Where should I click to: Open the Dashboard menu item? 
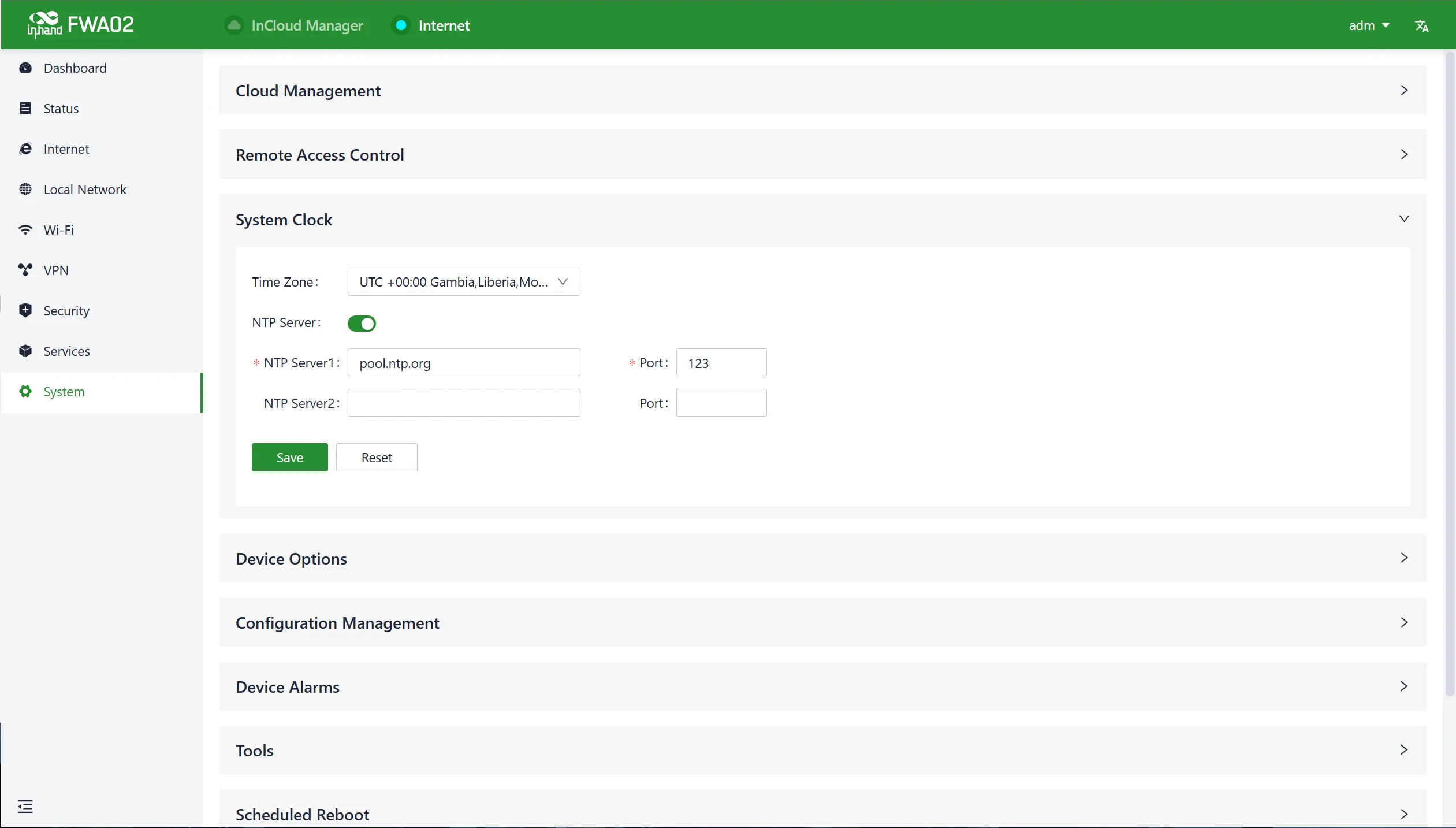click(x=102, y=68)
